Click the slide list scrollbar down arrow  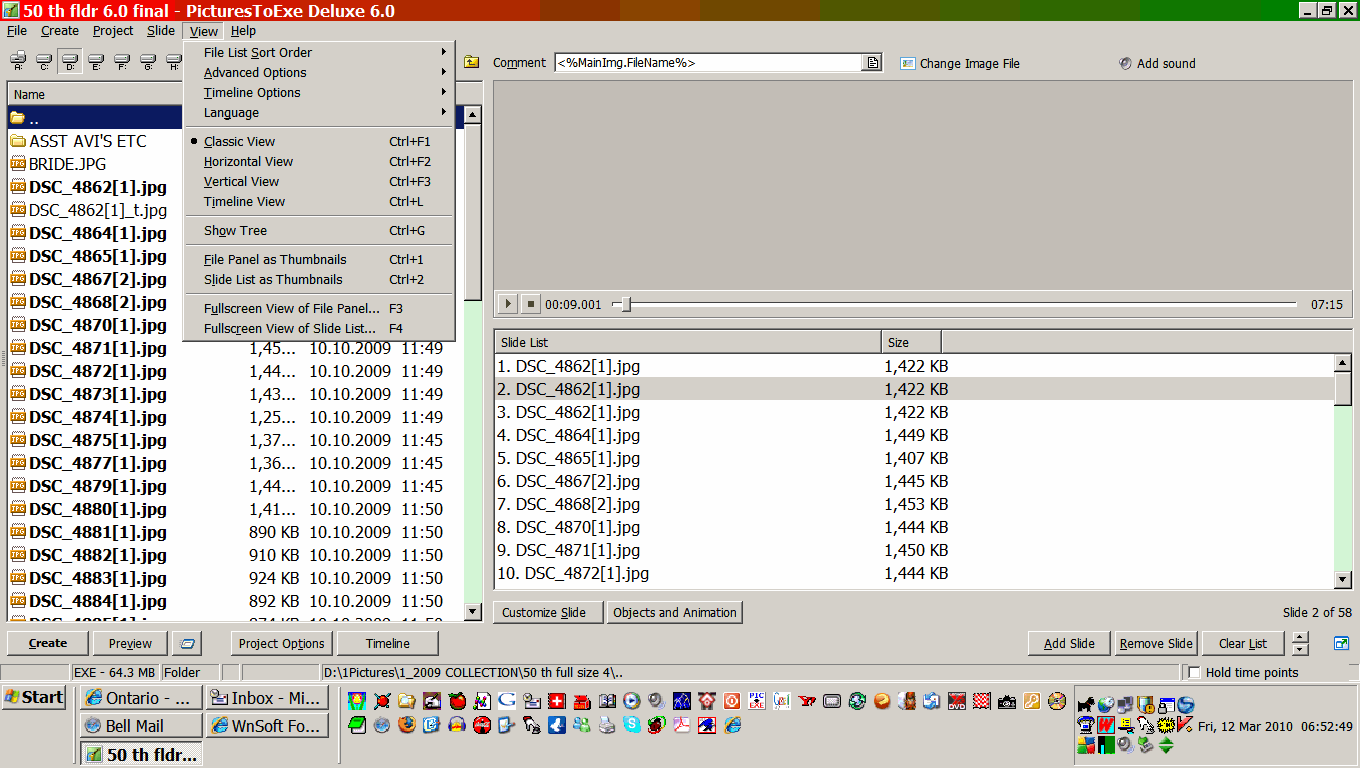(x=1343, y=579)
